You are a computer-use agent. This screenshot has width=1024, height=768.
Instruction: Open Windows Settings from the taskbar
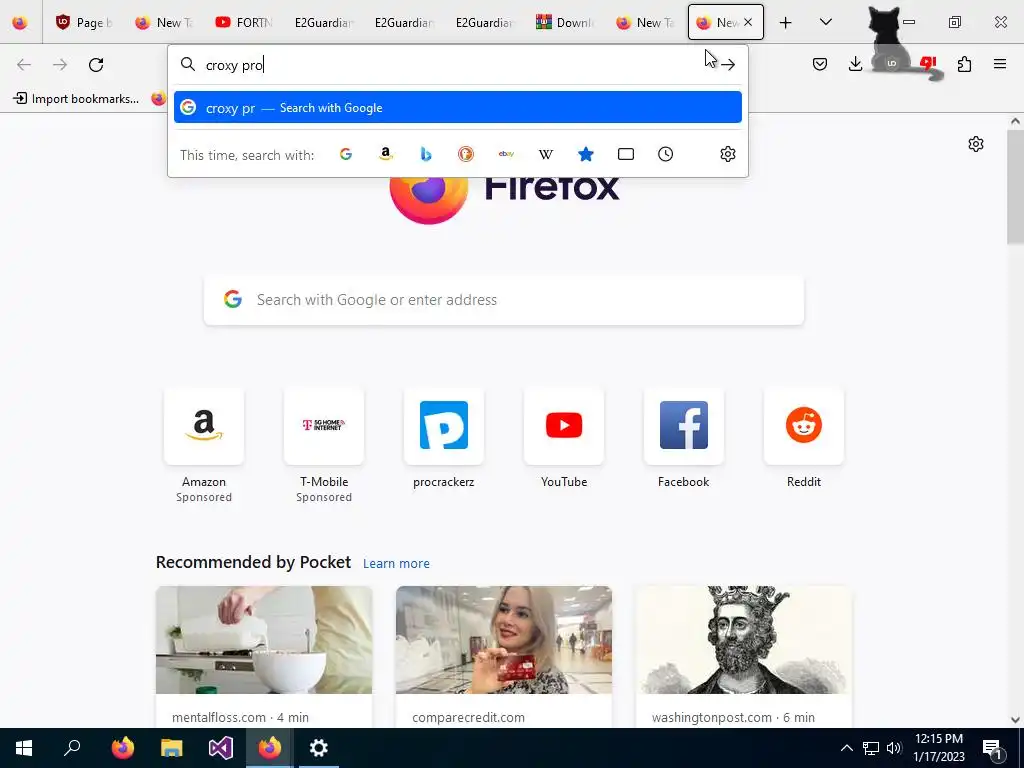319,748
